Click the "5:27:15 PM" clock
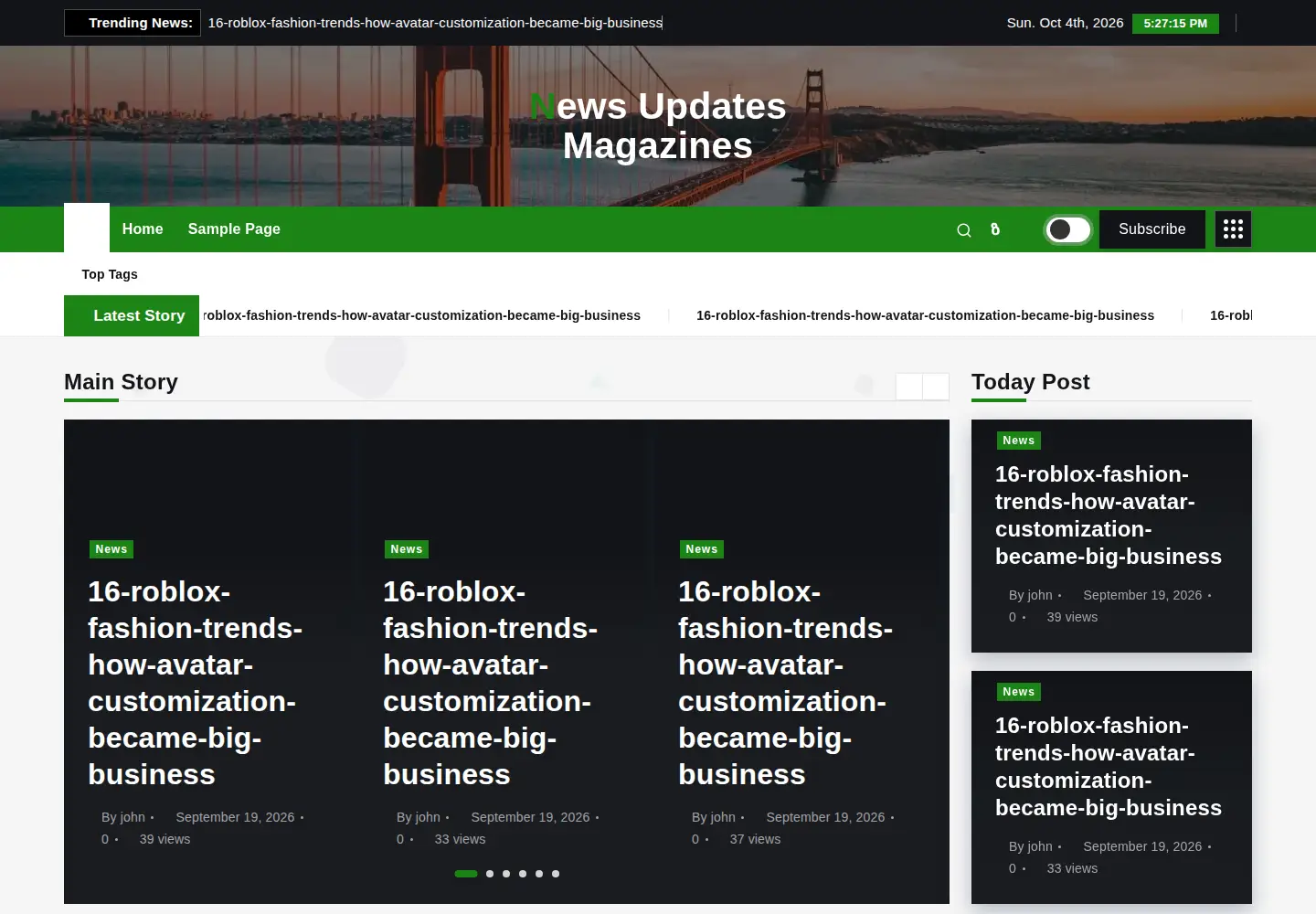1316x914 pixels. (1175, 24)
